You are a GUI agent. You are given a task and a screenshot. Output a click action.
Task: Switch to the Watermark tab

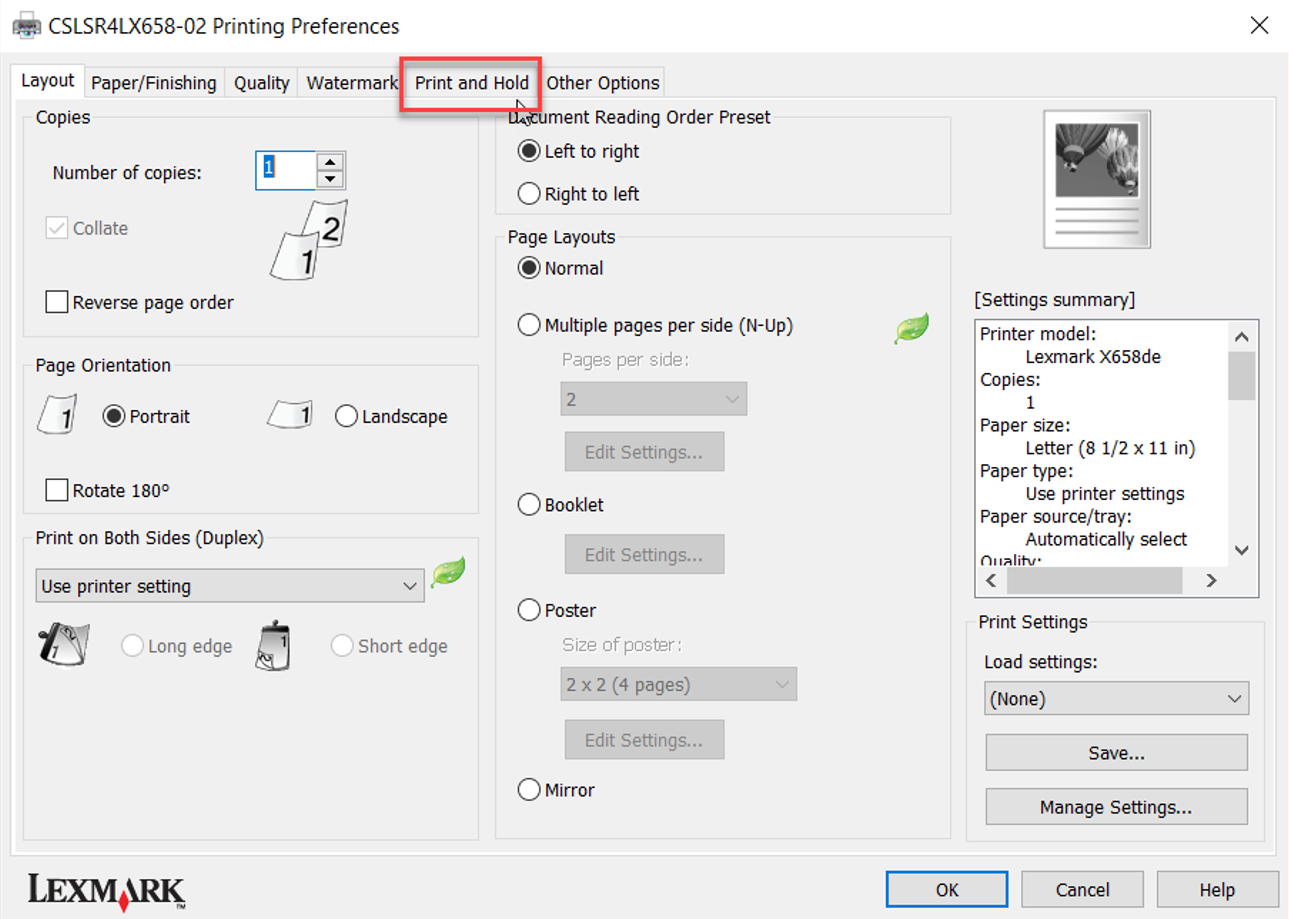click(x=352, y=83)
